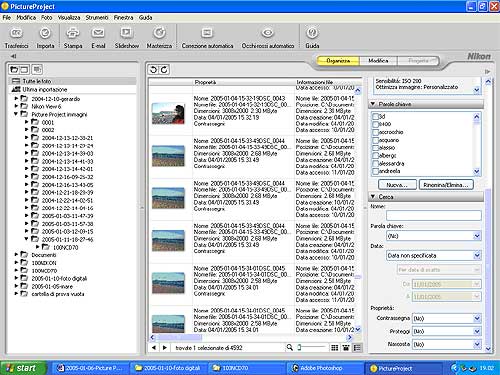This screenshot has height=375, width=500.
Task: Tick the second keyword checkbox below 3d
Action: [x=376, y=124]
